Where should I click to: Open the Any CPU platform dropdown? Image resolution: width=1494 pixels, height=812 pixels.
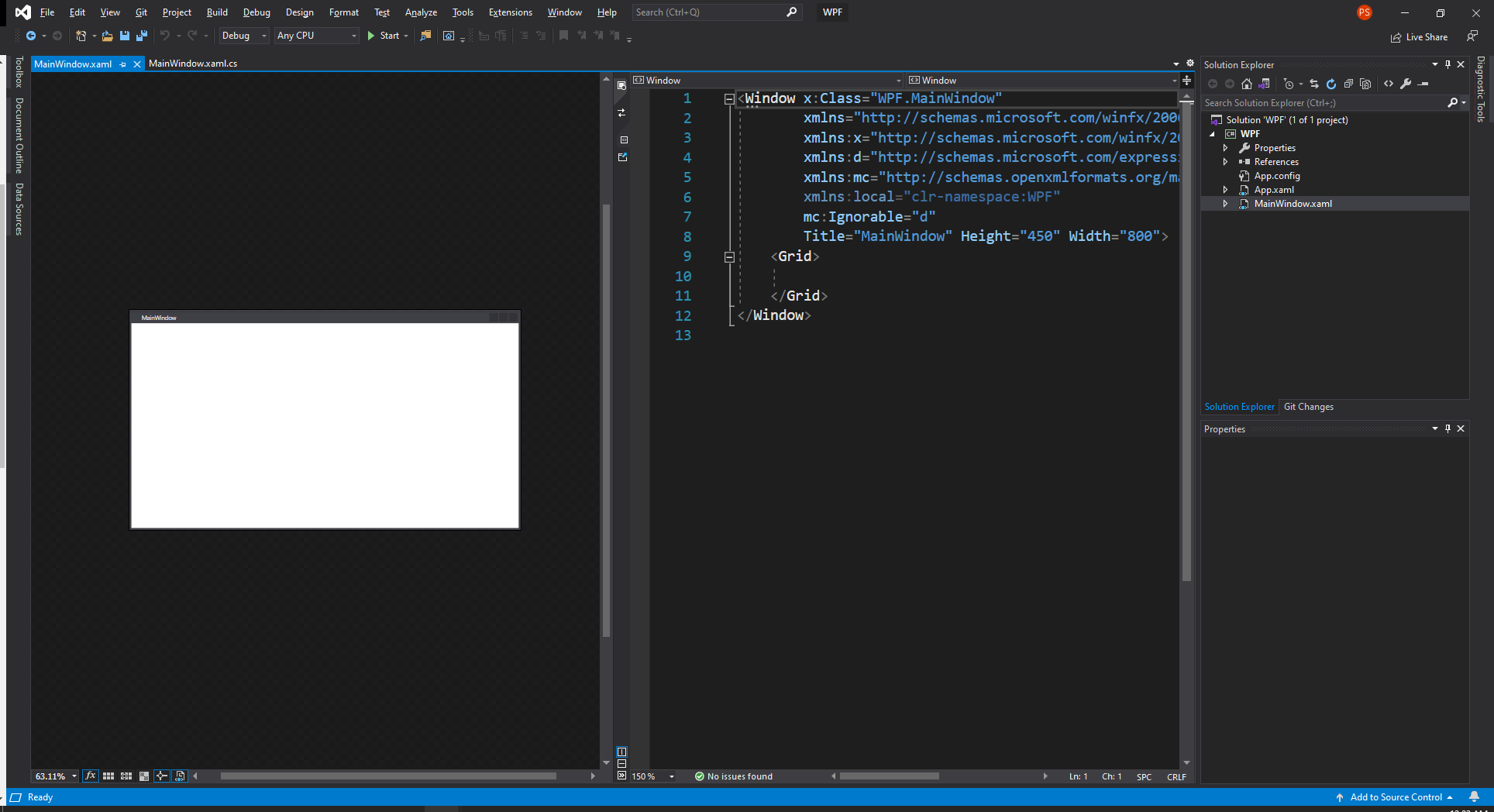(x=317, y=36)
